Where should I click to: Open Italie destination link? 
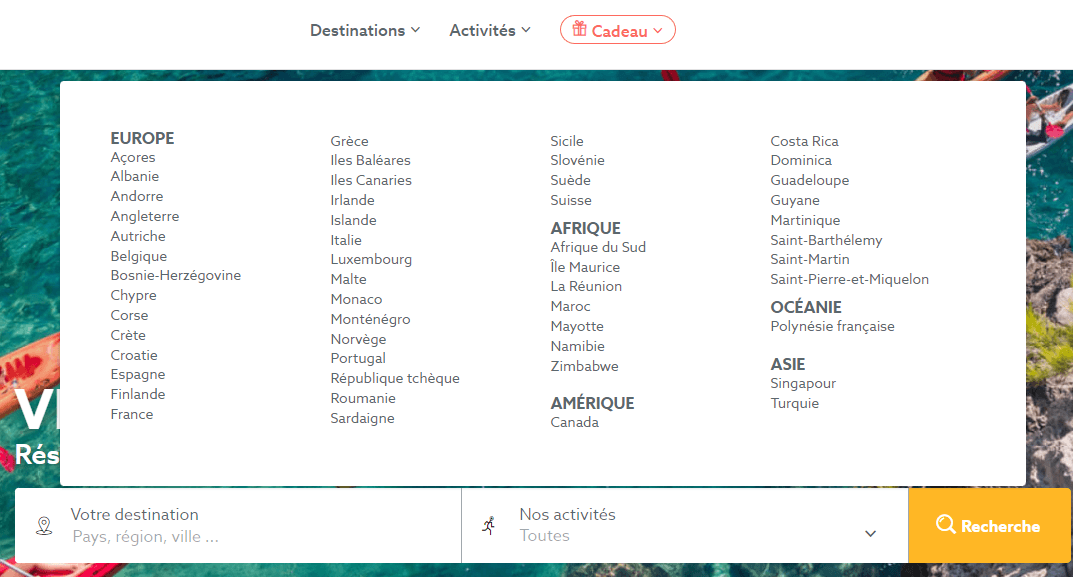(x=346, y=240)
